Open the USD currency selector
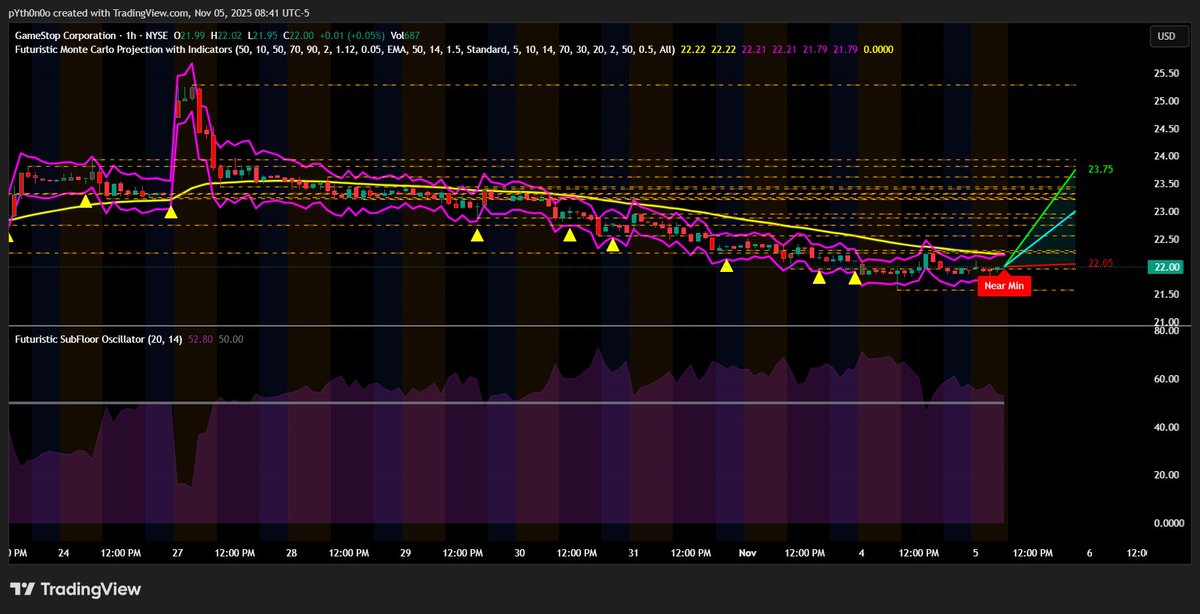 pos(1166,36)
